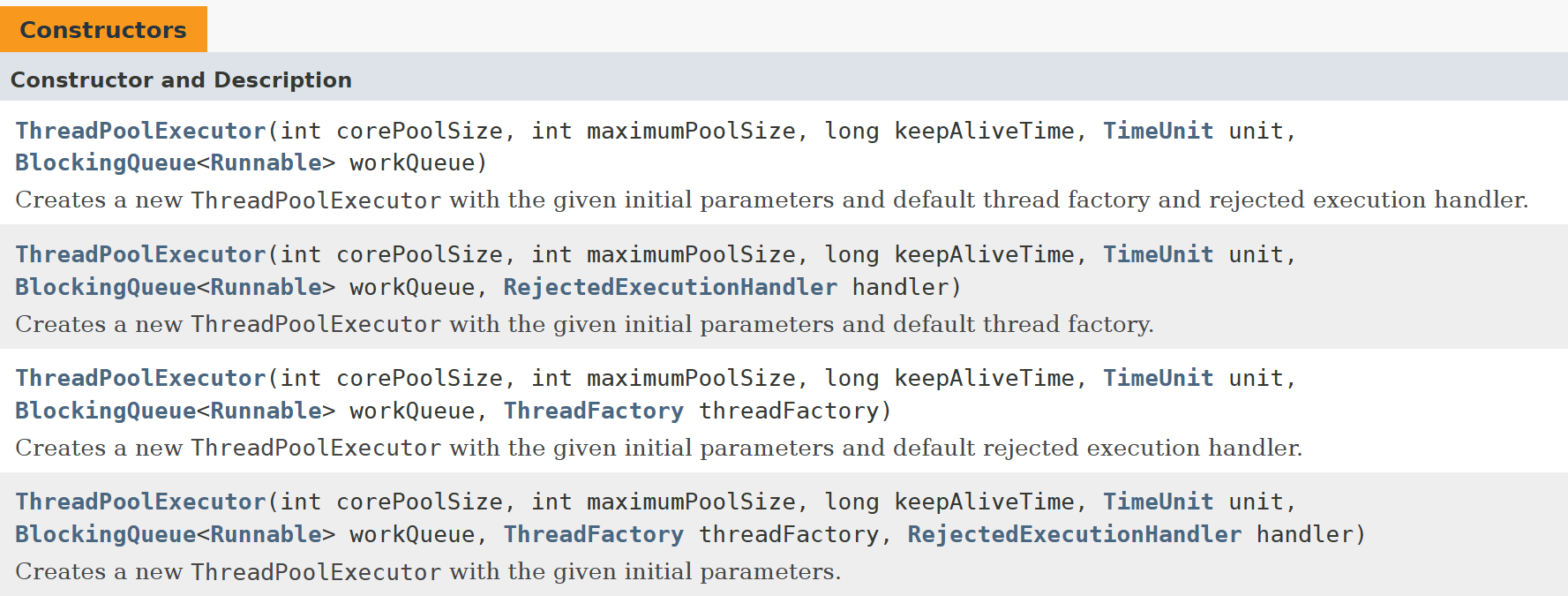Open first constructor ThreadPoolExecutor link
Viewport: 1568px width, 596px height.
coord(140,131)
